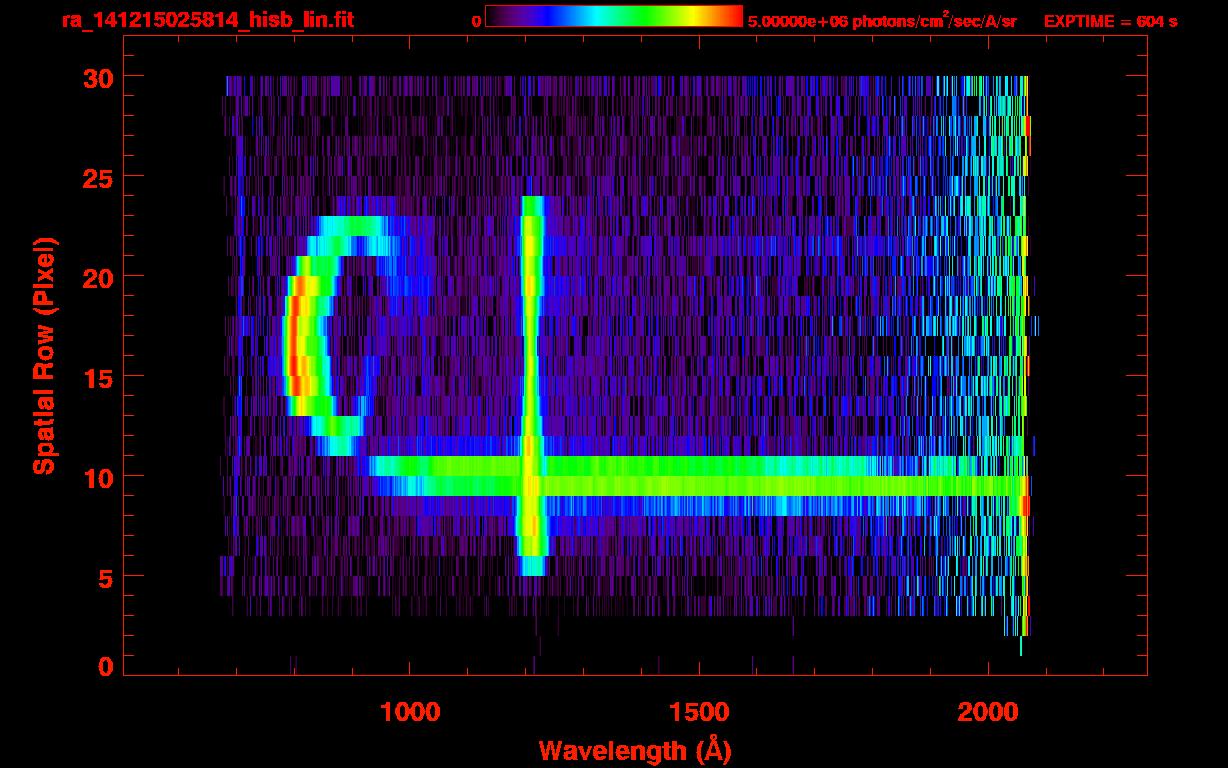The image size is (1228, 768).
Task: Click the y-axis tick label 30
Action: click(x=98, y=77)
